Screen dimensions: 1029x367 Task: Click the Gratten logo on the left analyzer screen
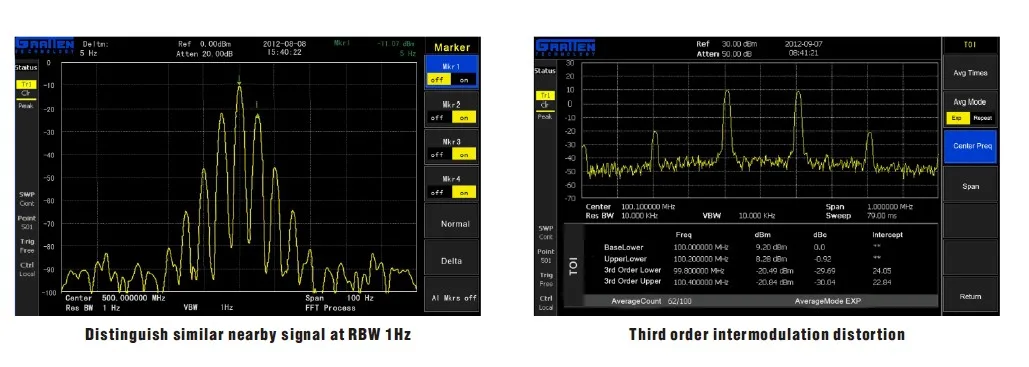tap(44, 45)
